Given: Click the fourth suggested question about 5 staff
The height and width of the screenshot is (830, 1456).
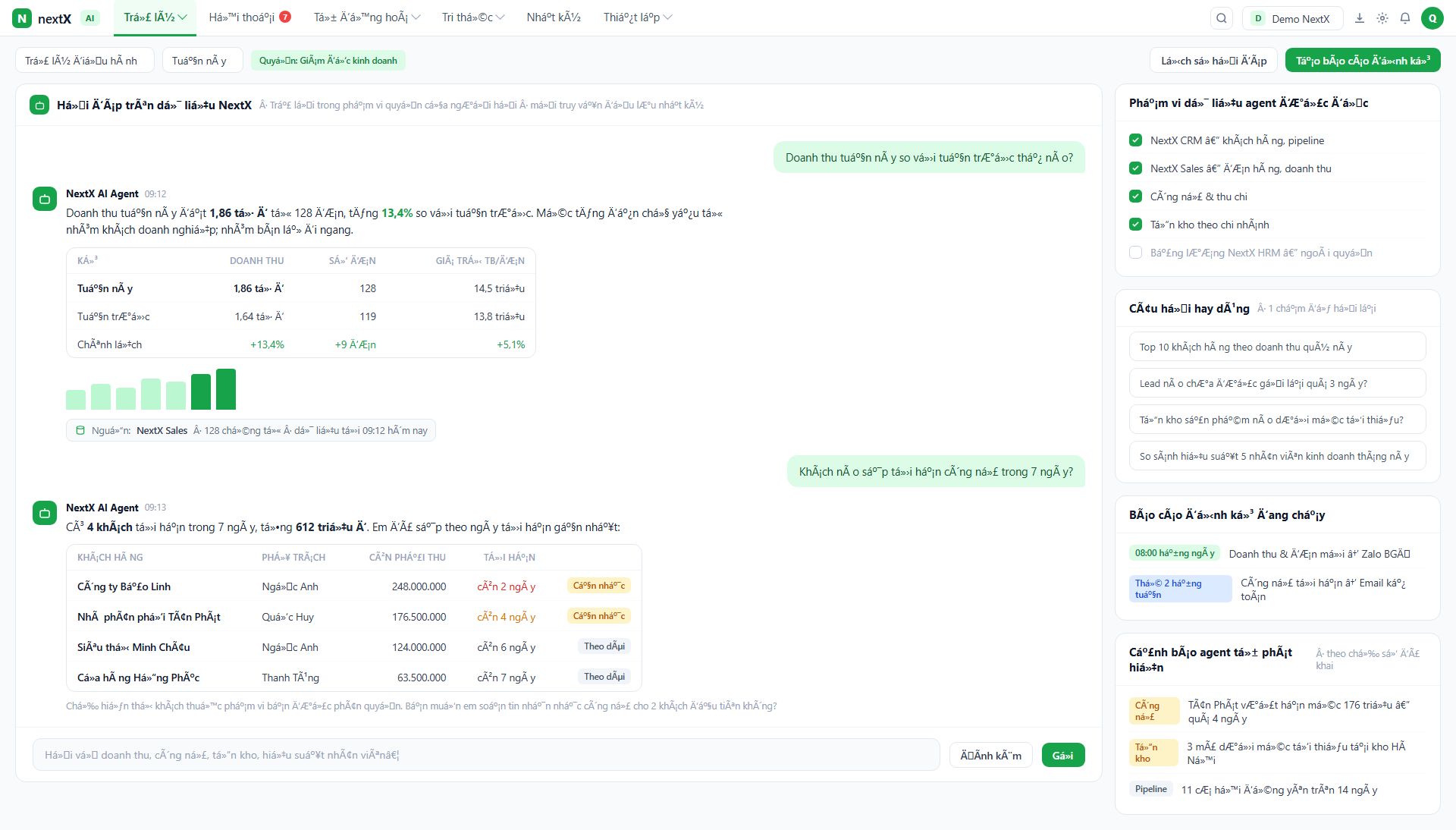Looking at the screenshot, I should [1277, 456].
